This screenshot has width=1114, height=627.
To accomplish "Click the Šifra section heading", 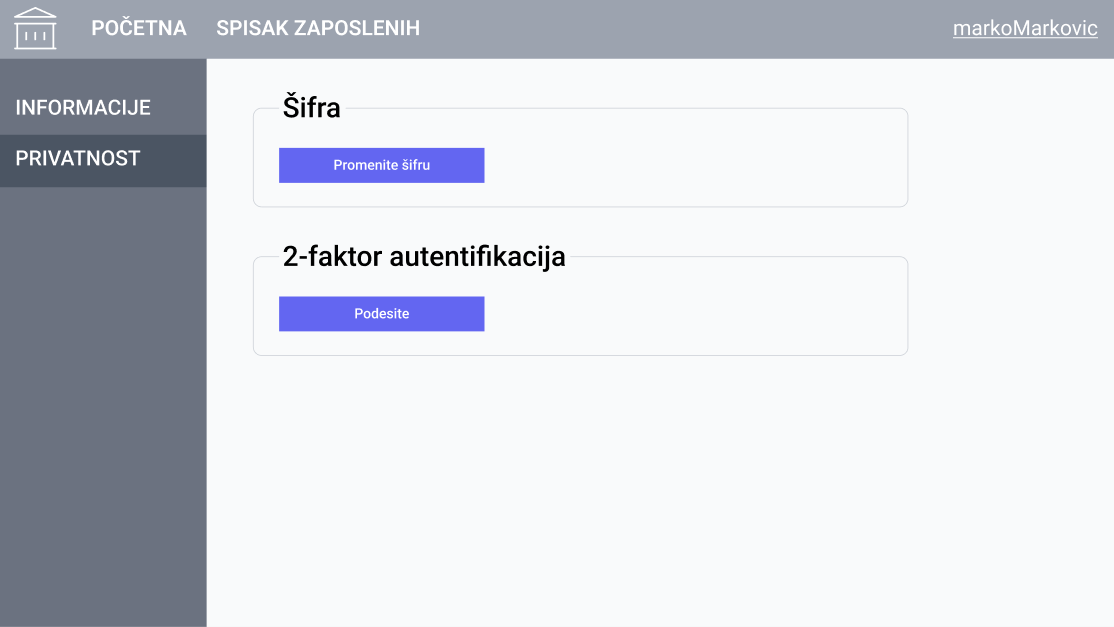I will (313, 108).
